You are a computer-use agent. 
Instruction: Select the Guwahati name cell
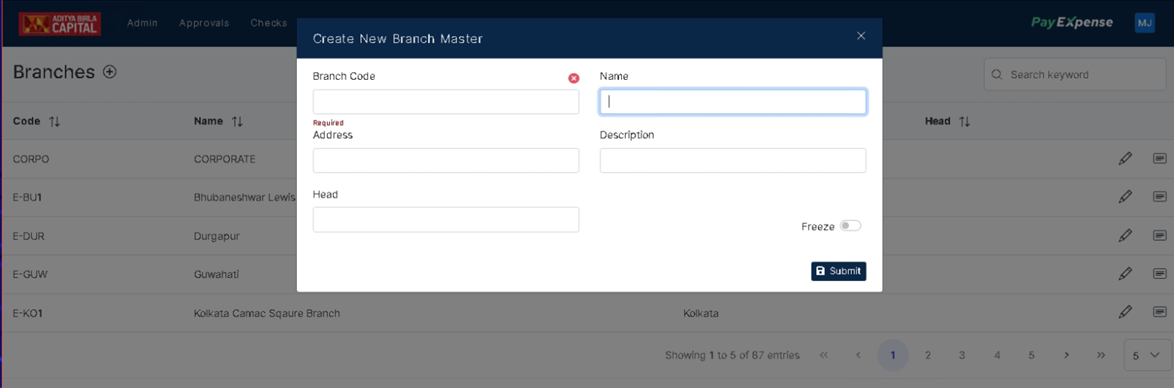pos(216,274)
